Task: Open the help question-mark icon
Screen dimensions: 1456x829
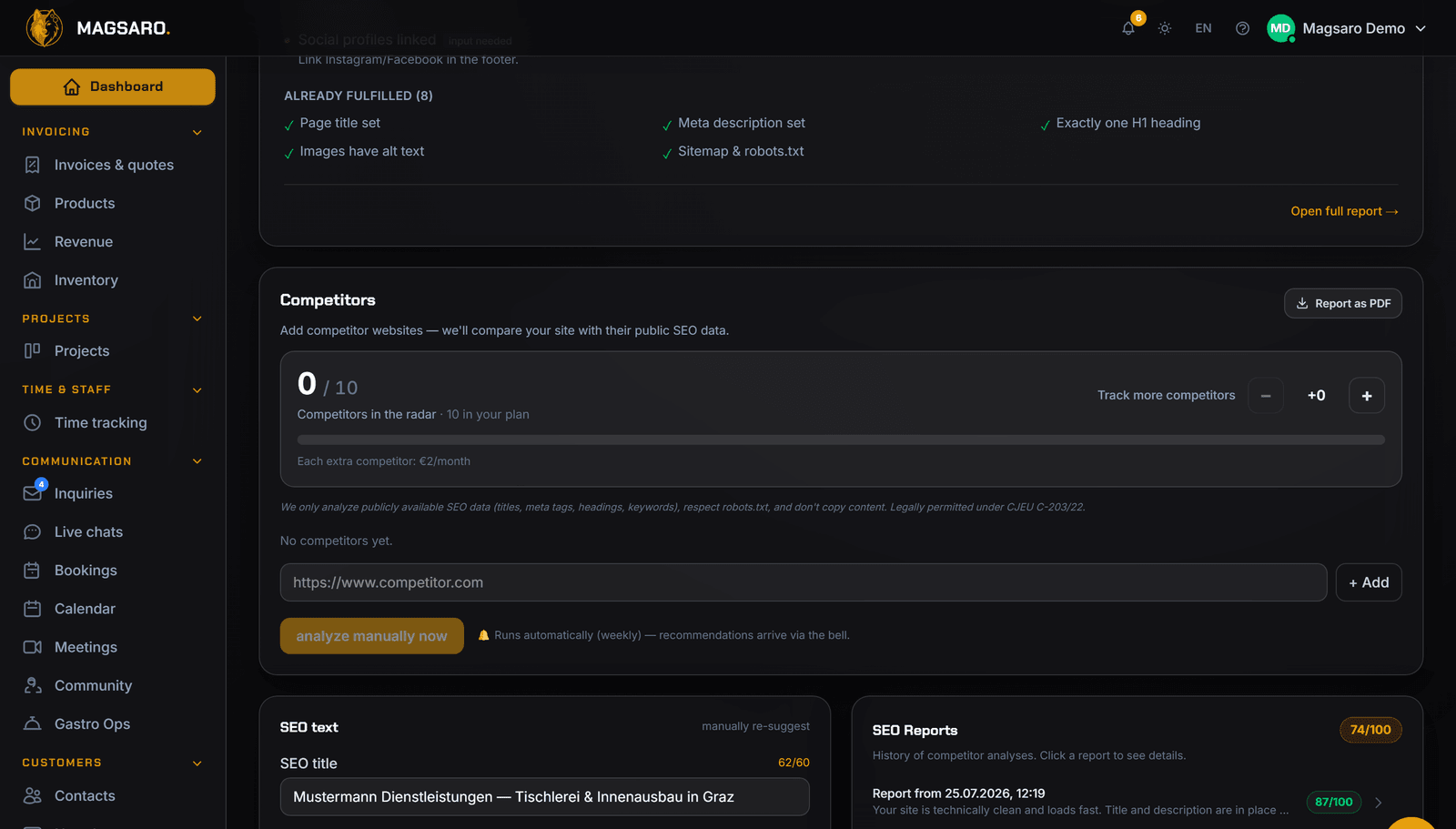Action: click(1242, 28)
